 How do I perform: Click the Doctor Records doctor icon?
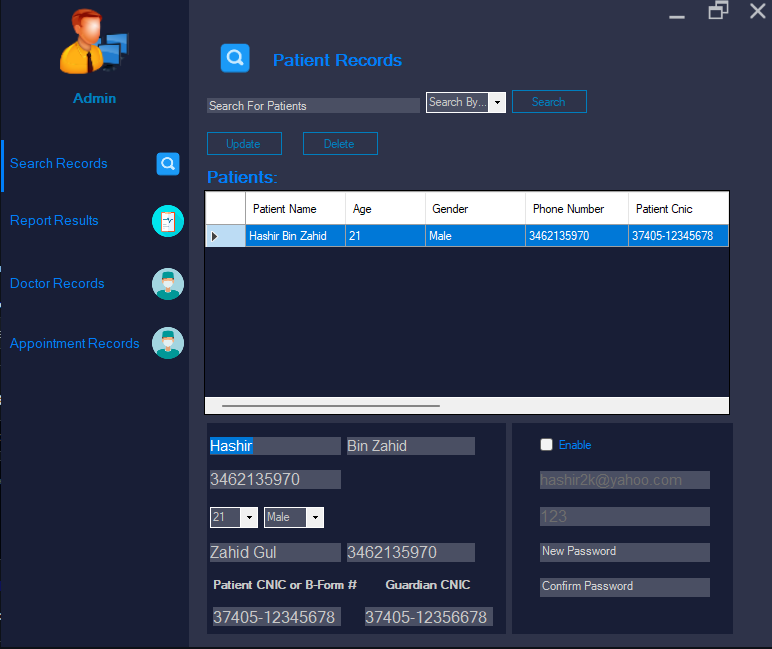pos(168,284)
